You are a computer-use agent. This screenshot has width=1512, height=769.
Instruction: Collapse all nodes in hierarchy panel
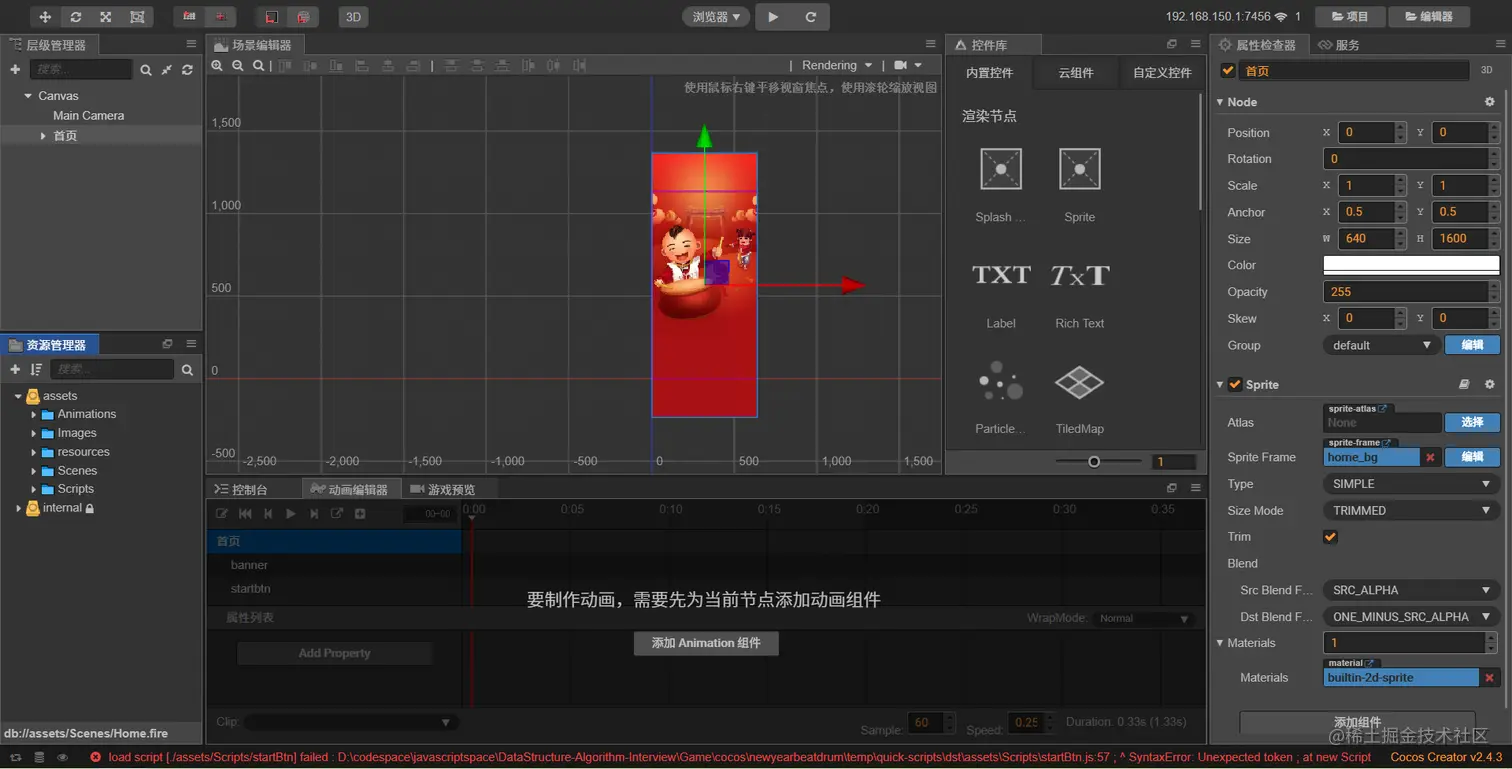pos(167,70)
